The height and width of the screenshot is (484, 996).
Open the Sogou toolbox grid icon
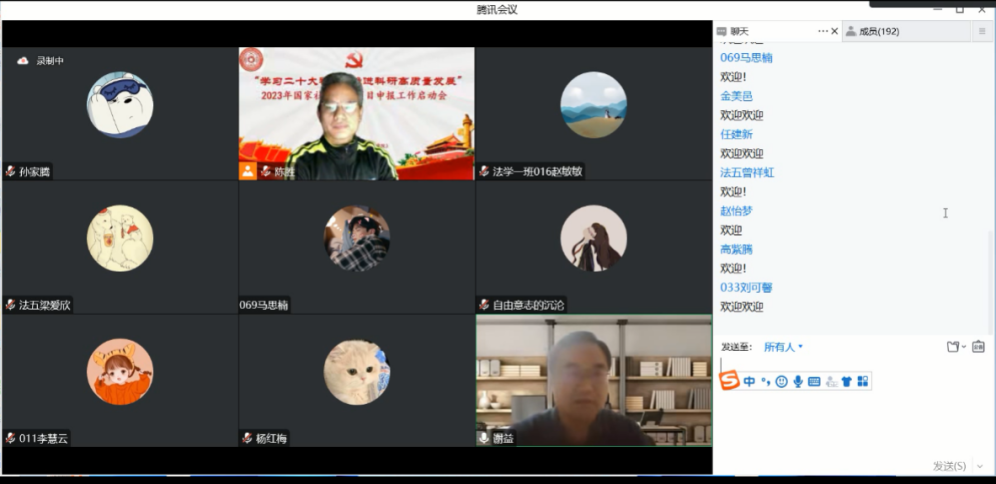coord(862,381)
